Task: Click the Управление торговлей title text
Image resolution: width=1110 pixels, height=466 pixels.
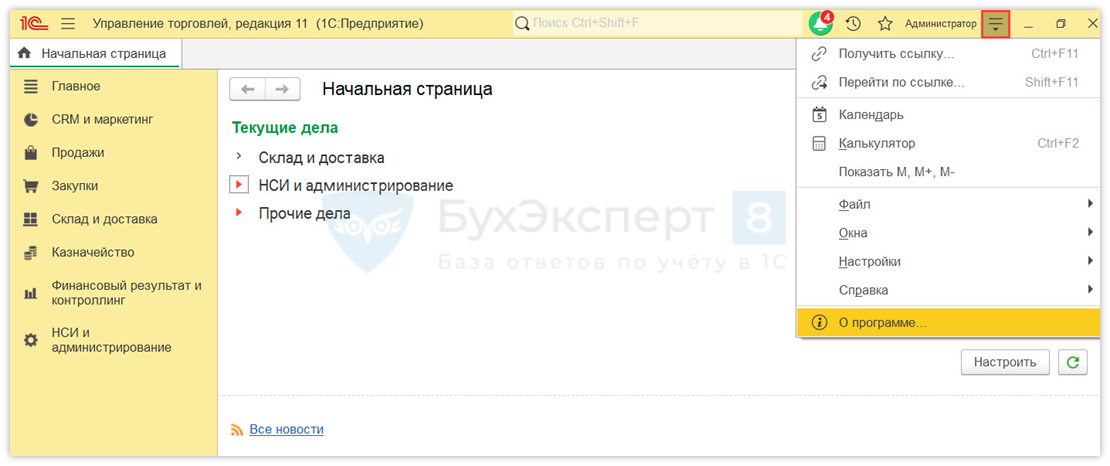Action: (258, 24)
